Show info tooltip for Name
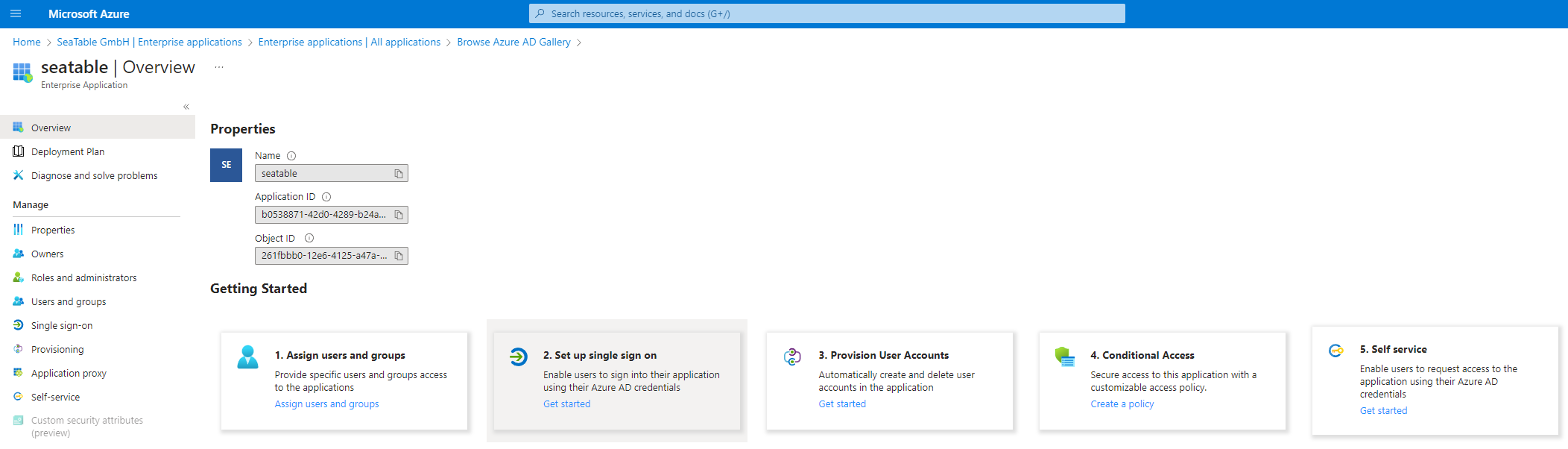Screen dimensions: 1568x449 (x=291, y=156)
